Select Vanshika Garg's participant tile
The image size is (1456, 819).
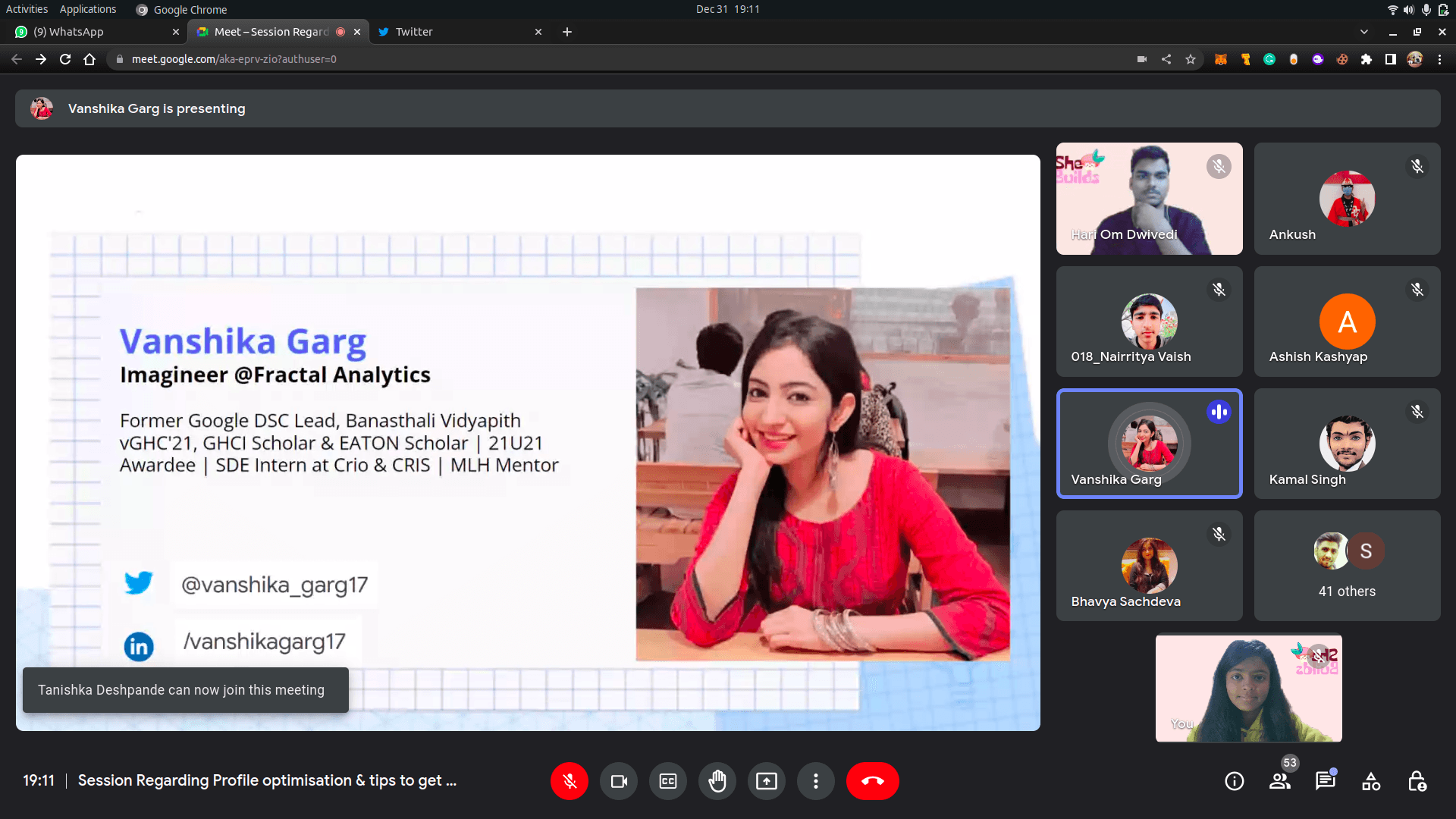(1150, 444)
